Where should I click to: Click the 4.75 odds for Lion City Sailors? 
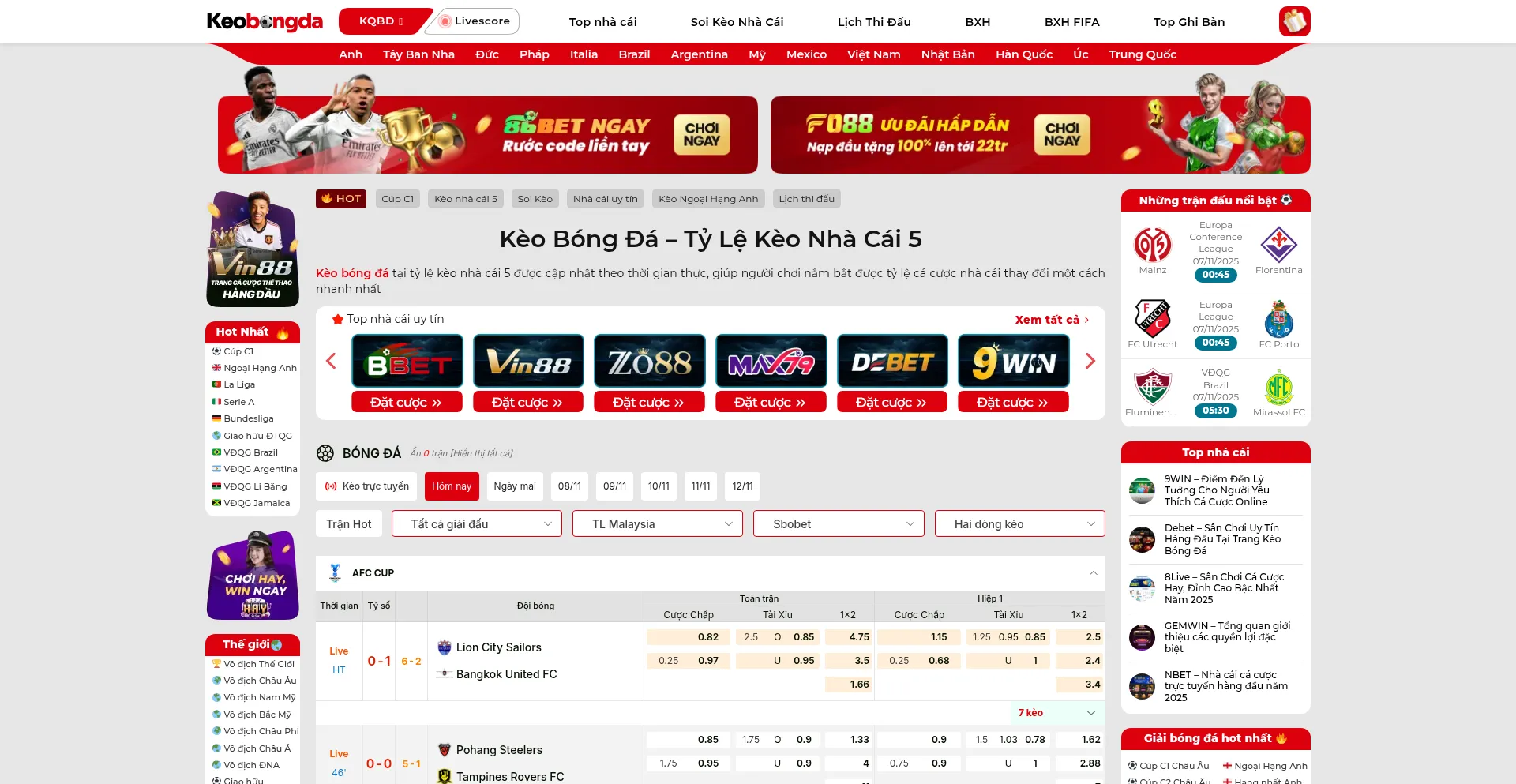click(x=848, y=637)
